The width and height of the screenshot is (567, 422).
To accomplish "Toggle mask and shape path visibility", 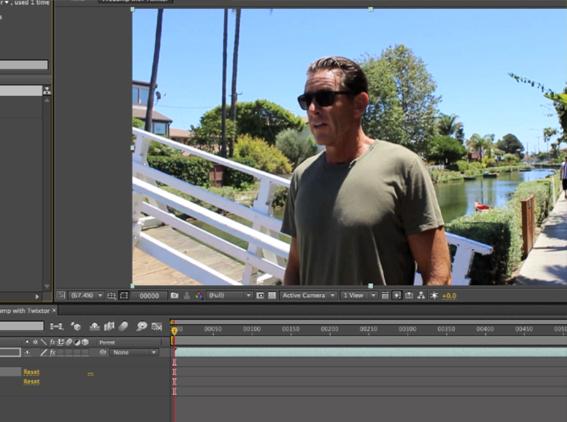I will point(124,296).
